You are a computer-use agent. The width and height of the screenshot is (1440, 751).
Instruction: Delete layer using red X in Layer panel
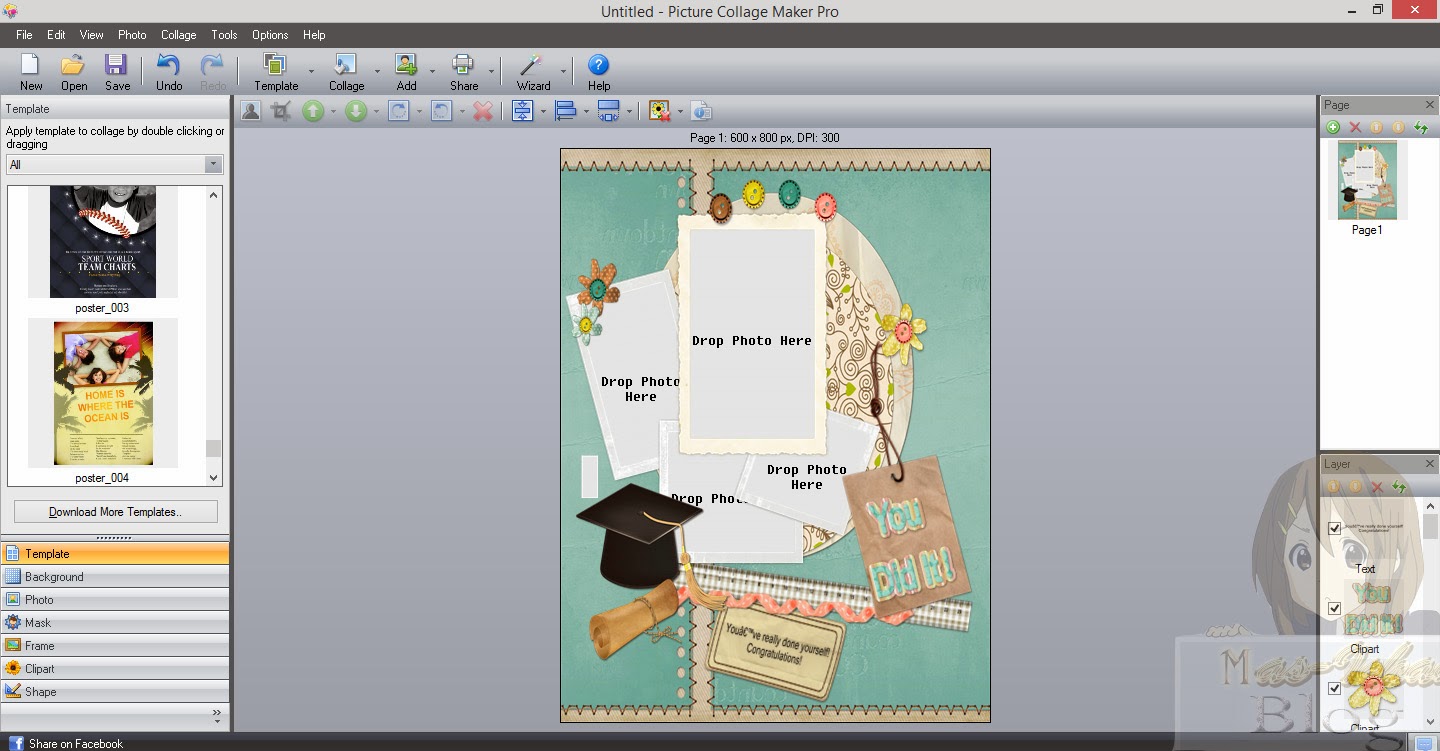click(x=1377, y=487)
